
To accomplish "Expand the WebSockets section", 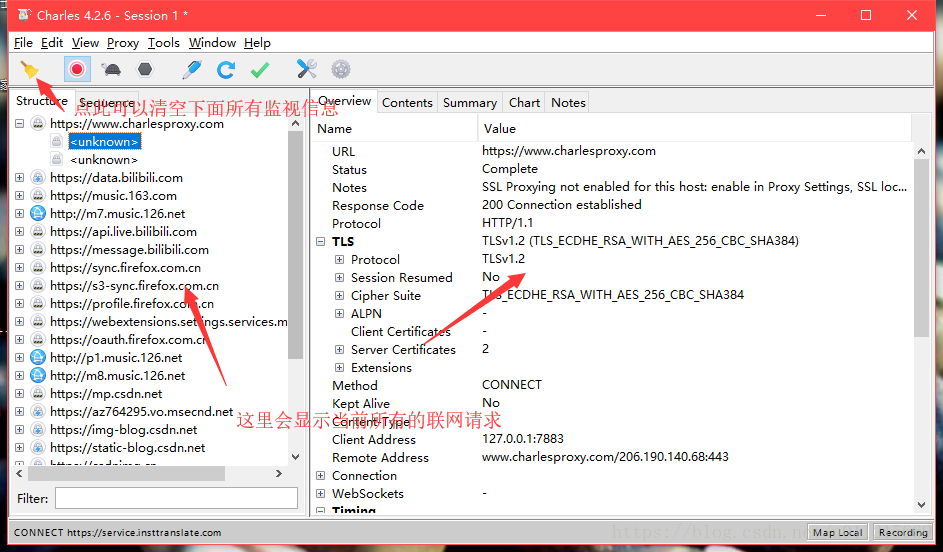I will coord(321,494).
